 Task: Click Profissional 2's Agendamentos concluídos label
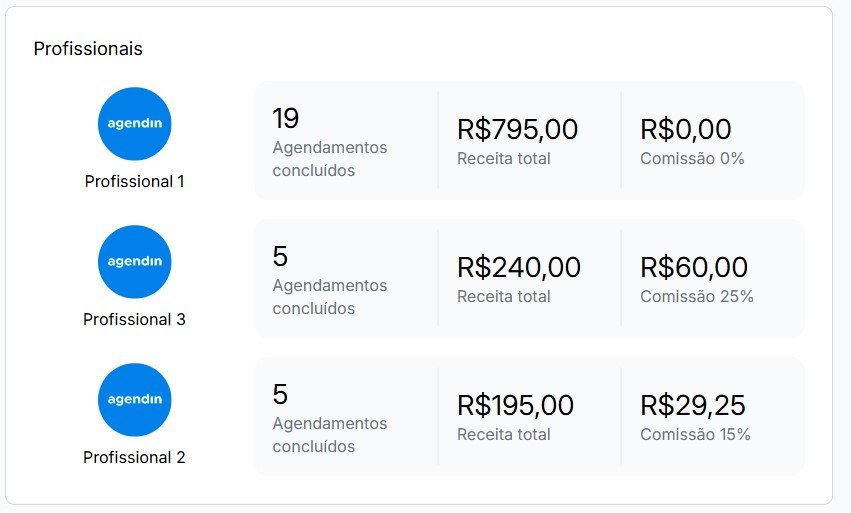point(329,435)
